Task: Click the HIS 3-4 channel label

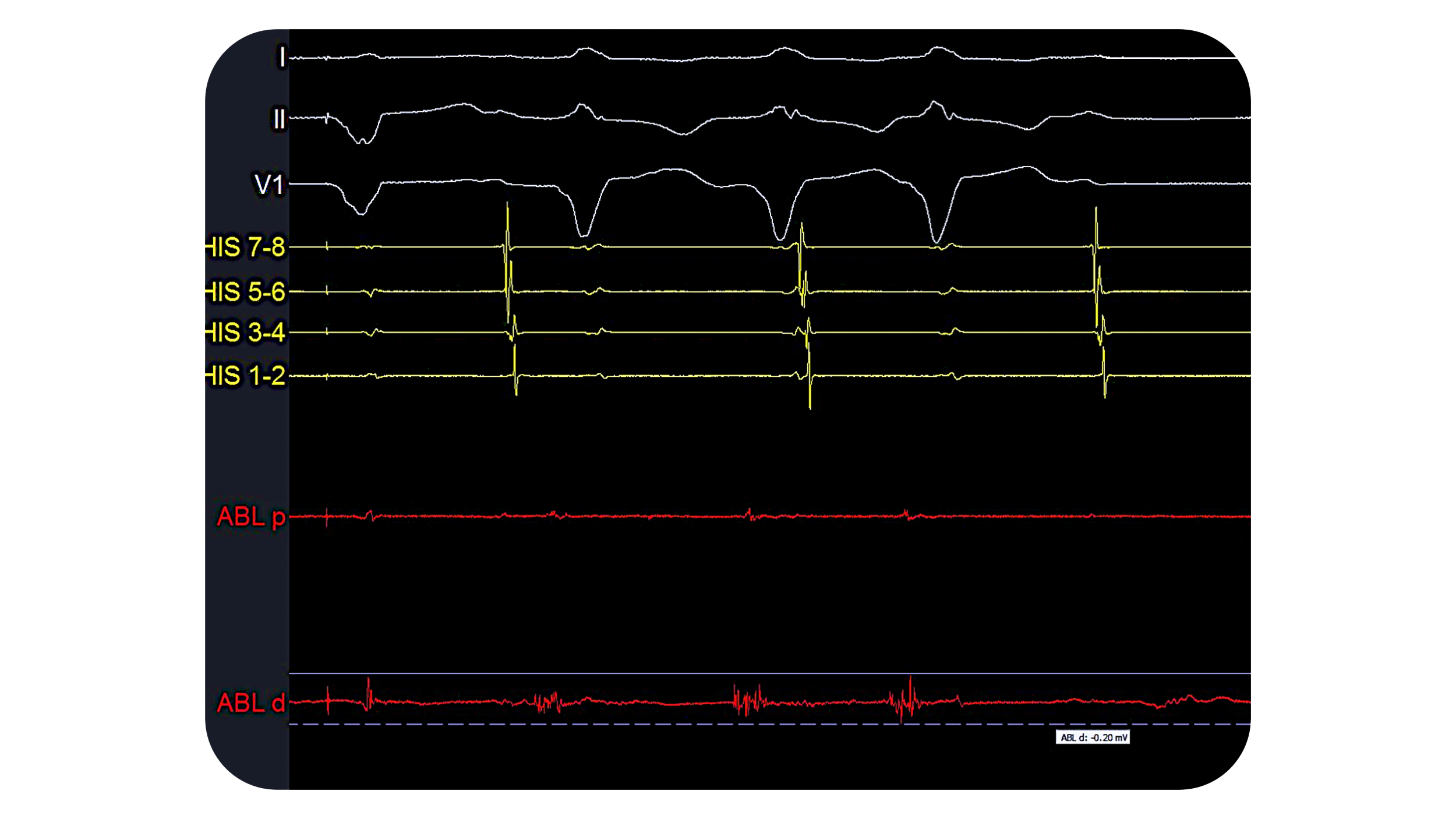Action: [x=245, y=333]
